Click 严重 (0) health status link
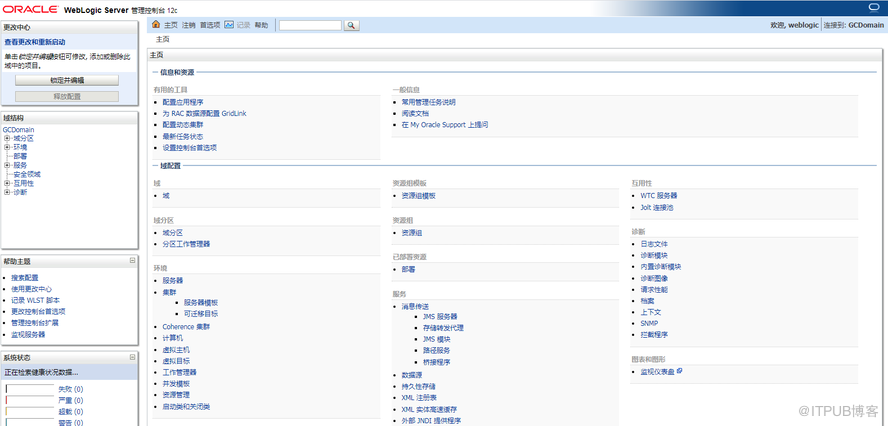The image size is (888, 426). (x=71, y=401)
